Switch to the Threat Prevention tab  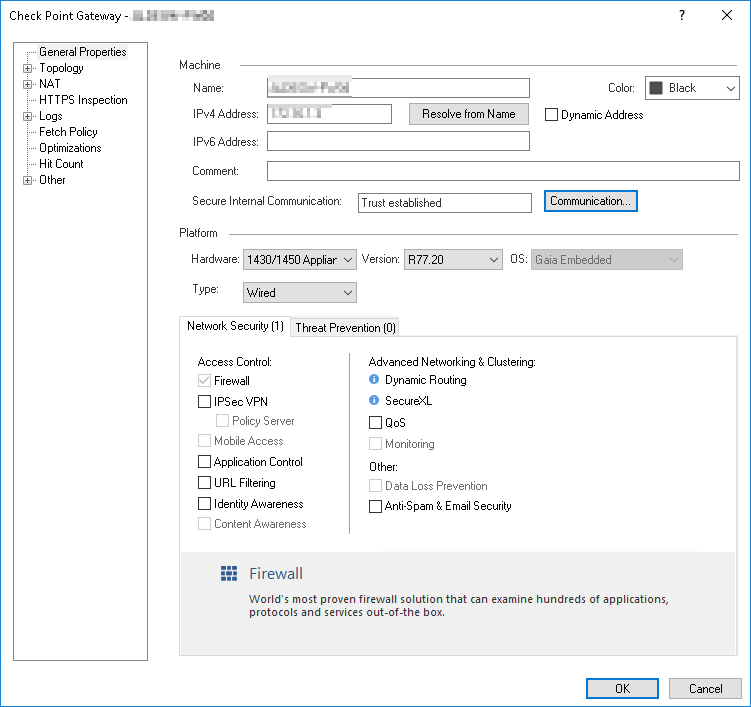coord(345,327)
